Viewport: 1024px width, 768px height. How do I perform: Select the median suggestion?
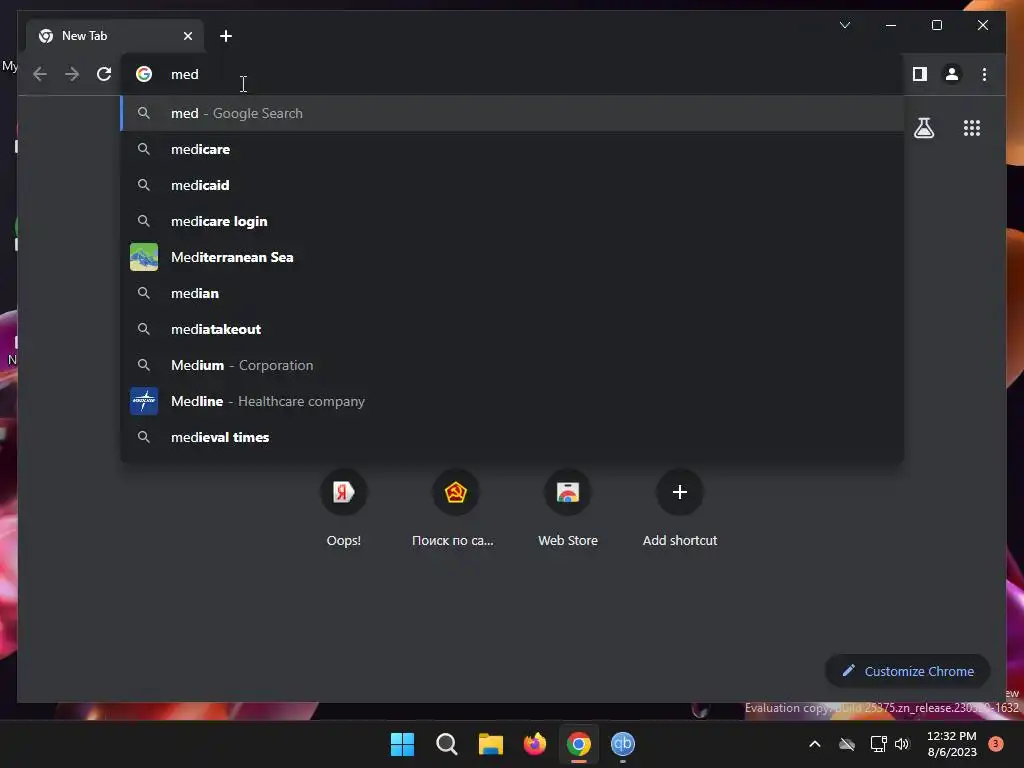tap(512, 293)
